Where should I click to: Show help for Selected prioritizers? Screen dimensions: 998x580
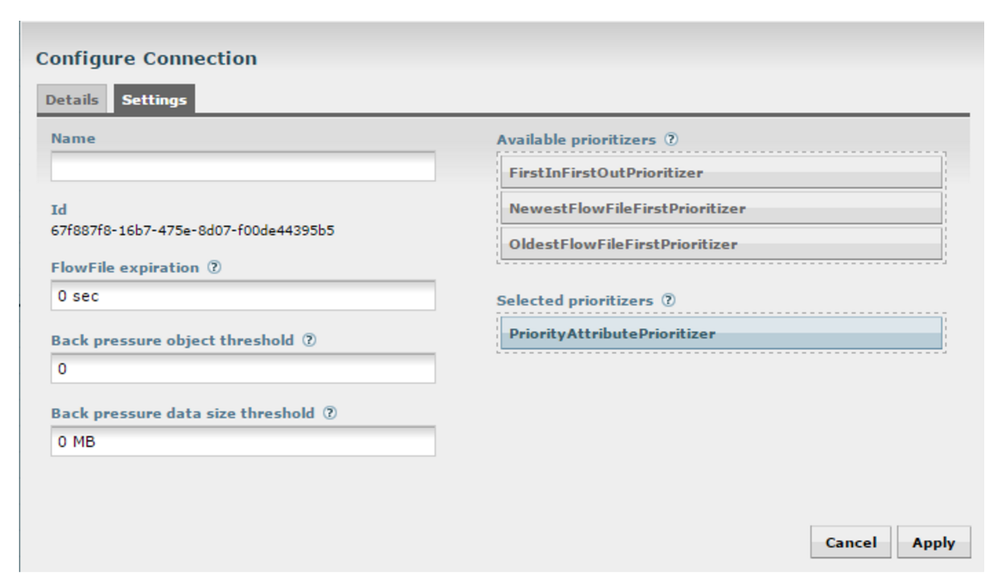668,300
